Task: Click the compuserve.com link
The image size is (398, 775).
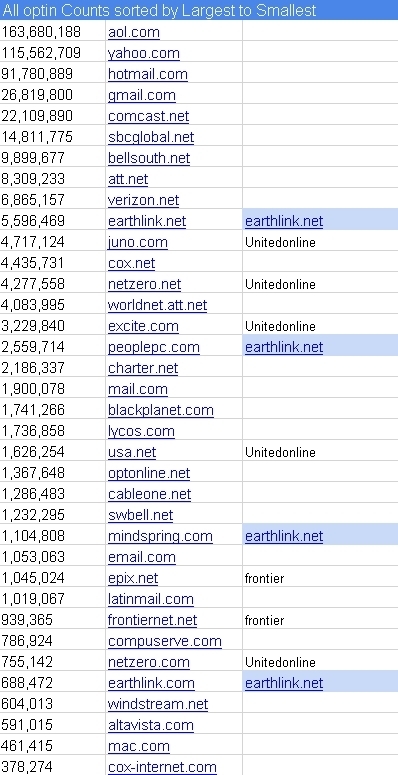Action: tap(165, 641)
